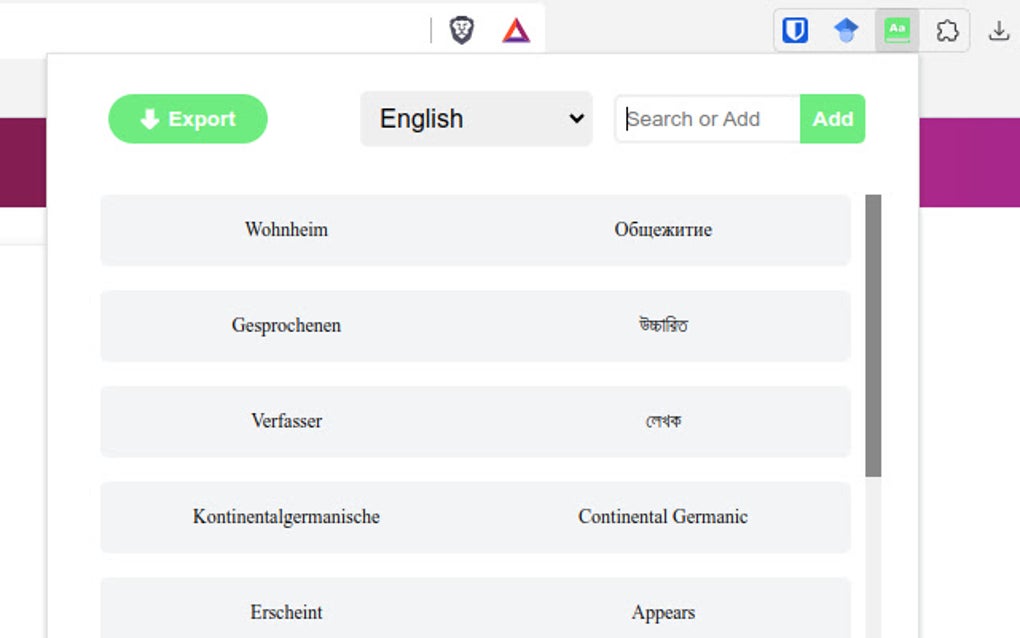Open the Bitwarden extension

tap(795, 30)
